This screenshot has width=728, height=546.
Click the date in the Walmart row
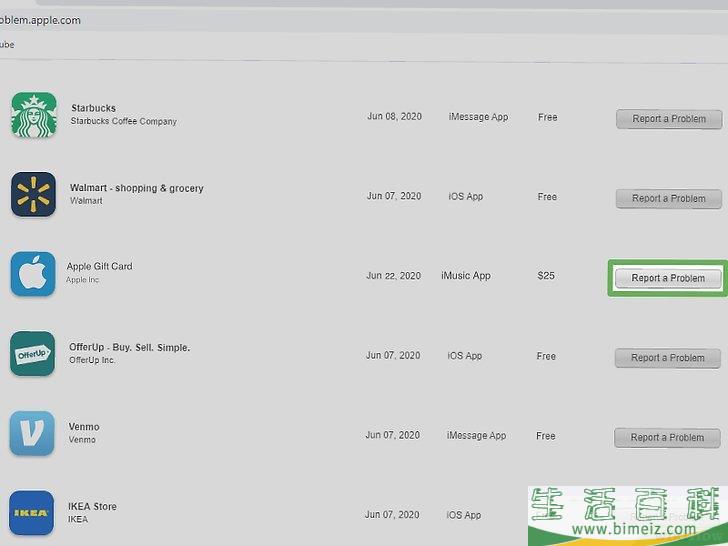(x=394, y=196)
